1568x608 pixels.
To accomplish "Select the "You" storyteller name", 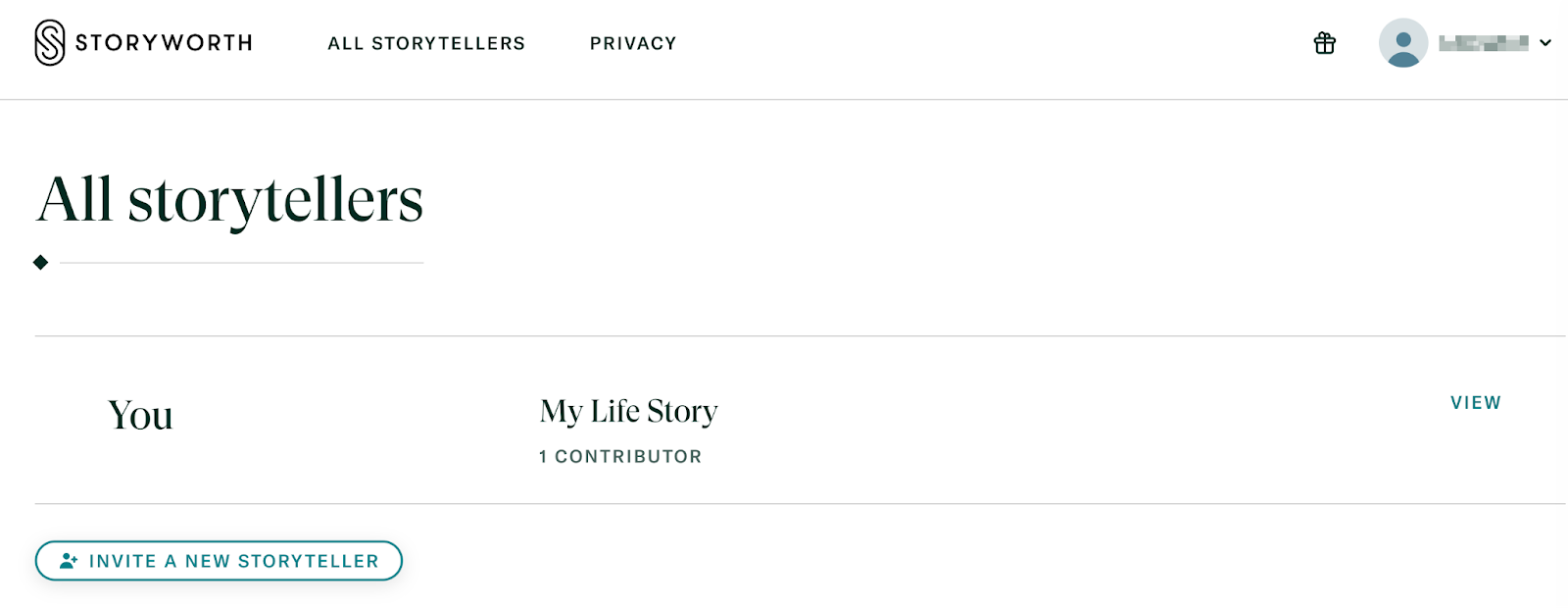I will coord(140,416).
